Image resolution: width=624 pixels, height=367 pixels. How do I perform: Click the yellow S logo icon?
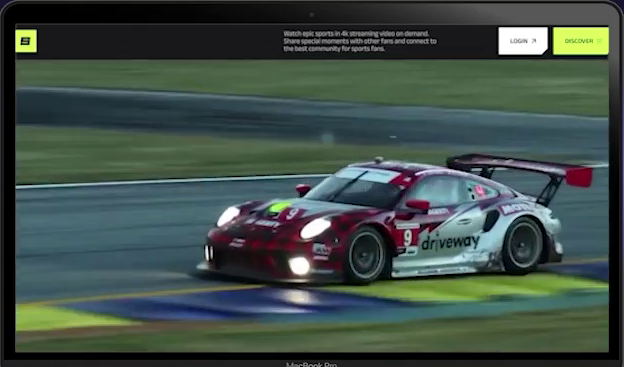(26, 41)
